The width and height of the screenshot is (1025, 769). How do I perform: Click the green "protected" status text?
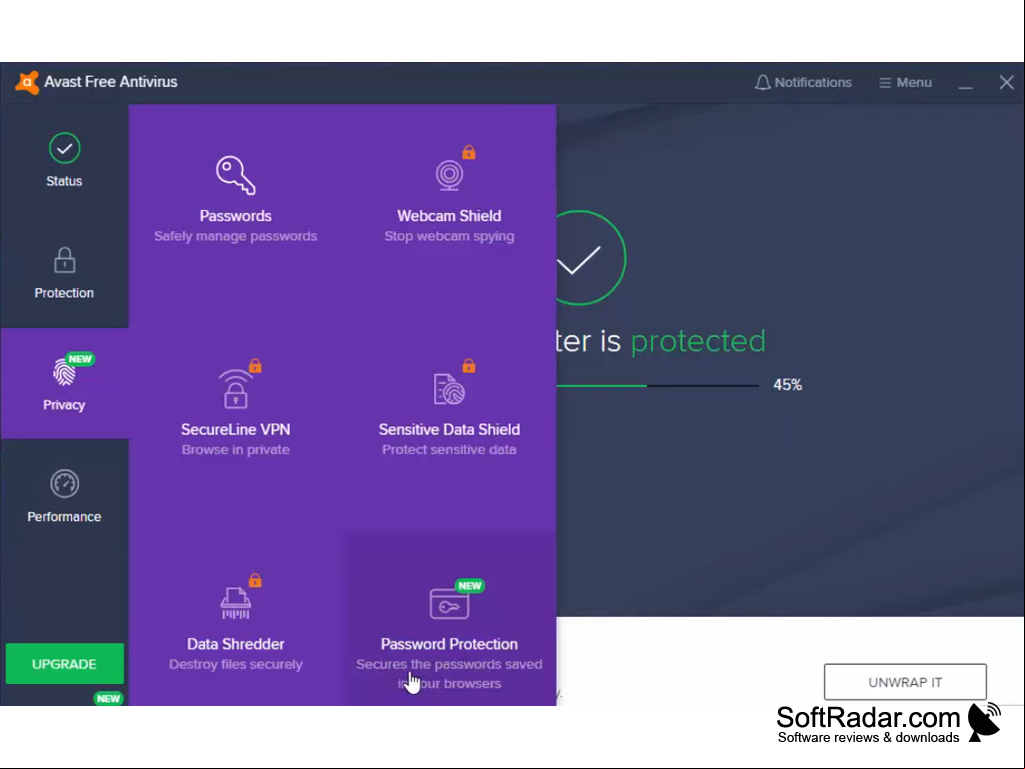click(x=697, y=341)
